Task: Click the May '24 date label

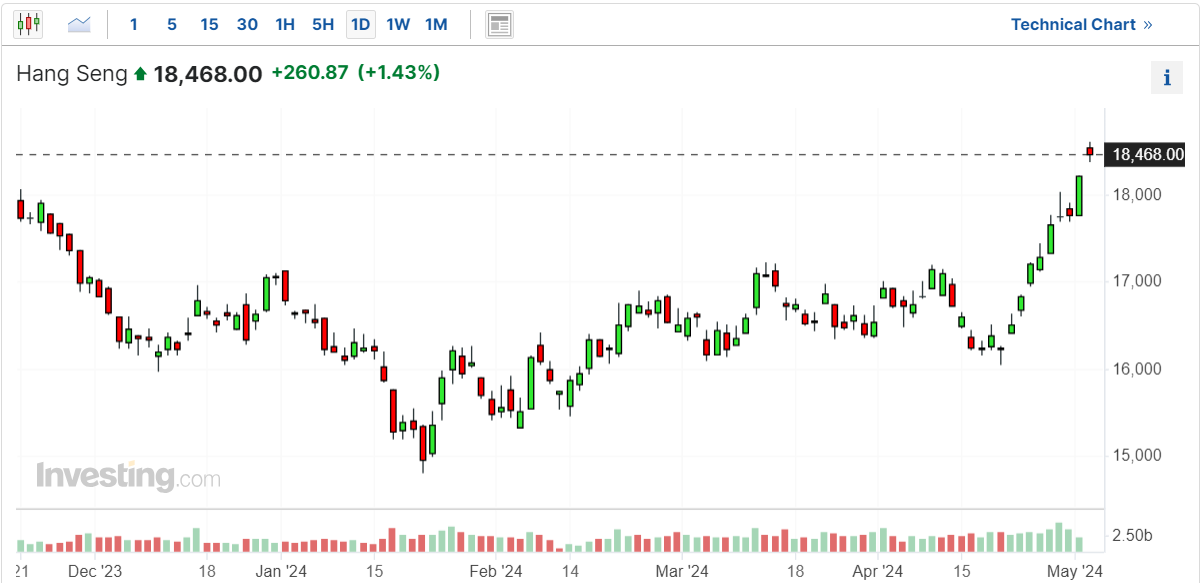Action: tap(1075, 571)
